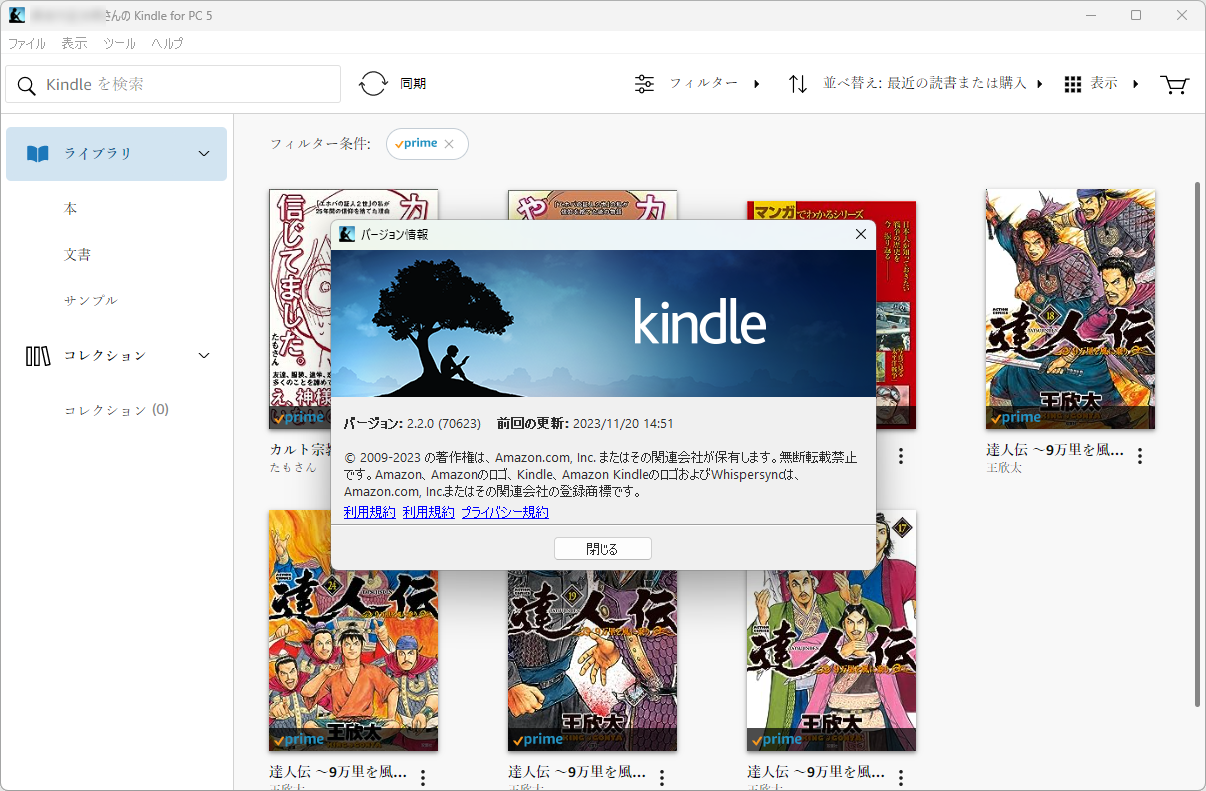Image resolution: width=1206 pixels, height=791 pixels.
Task: Click the search magnifier icon
Action: (x=26, y=84)
